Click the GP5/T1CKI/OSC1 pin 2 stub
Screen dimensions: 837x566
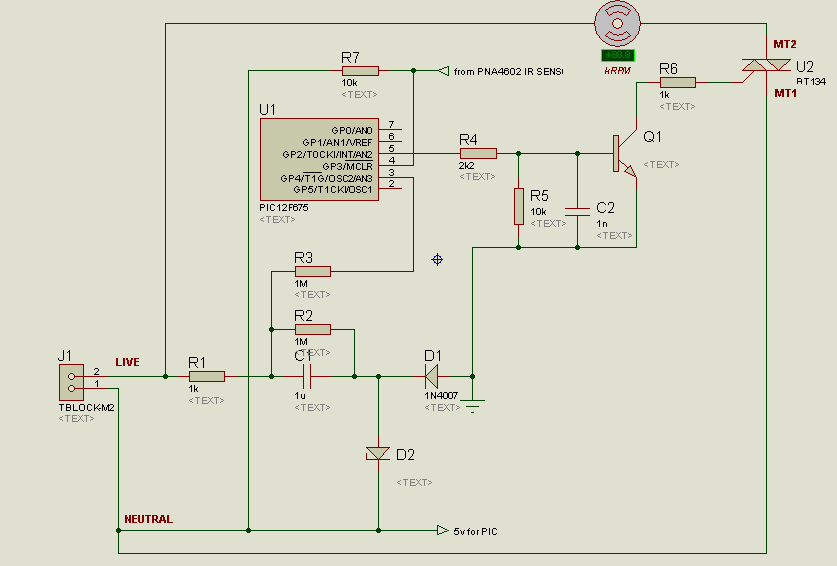391,189
